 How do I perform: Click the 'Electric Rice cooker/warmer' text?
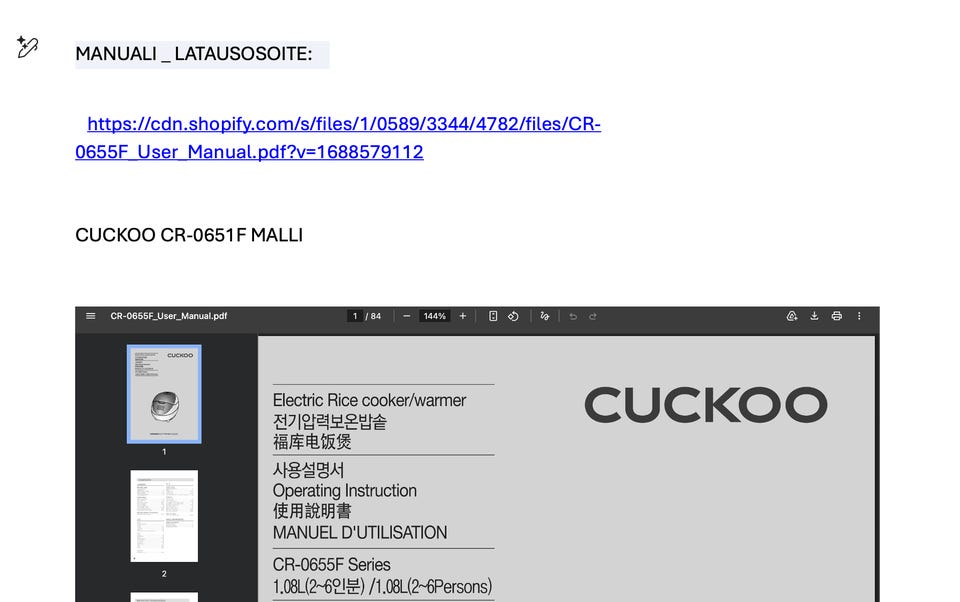[369, 401]
